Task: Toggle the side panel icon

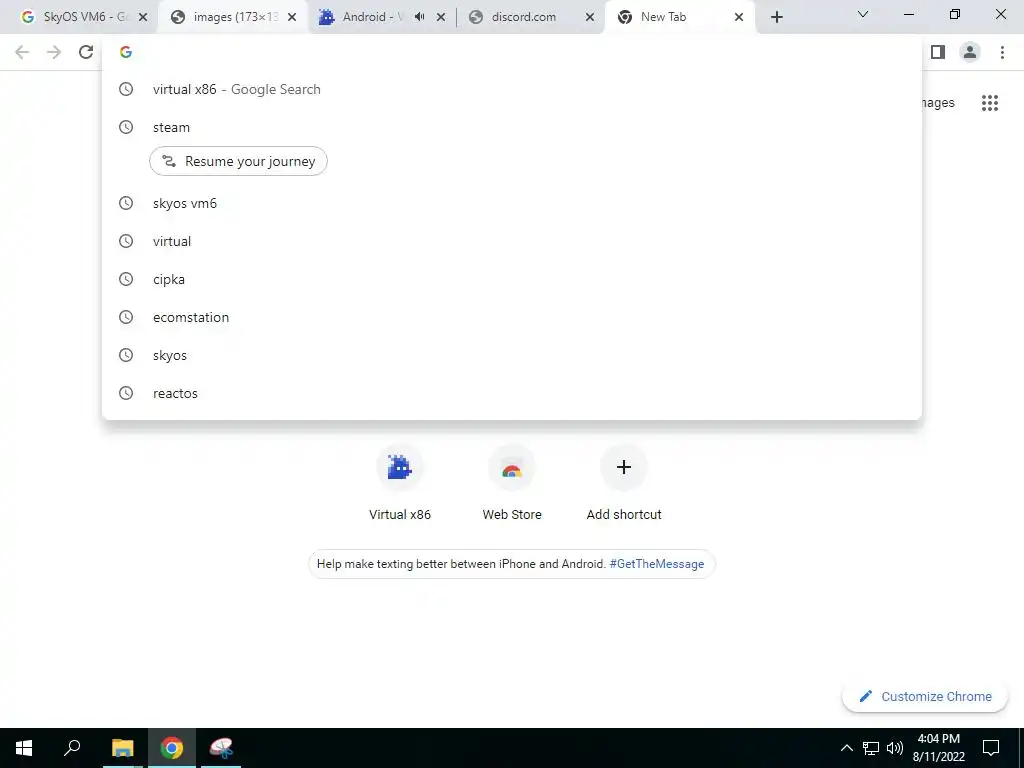Action: [x=938, y=52]
